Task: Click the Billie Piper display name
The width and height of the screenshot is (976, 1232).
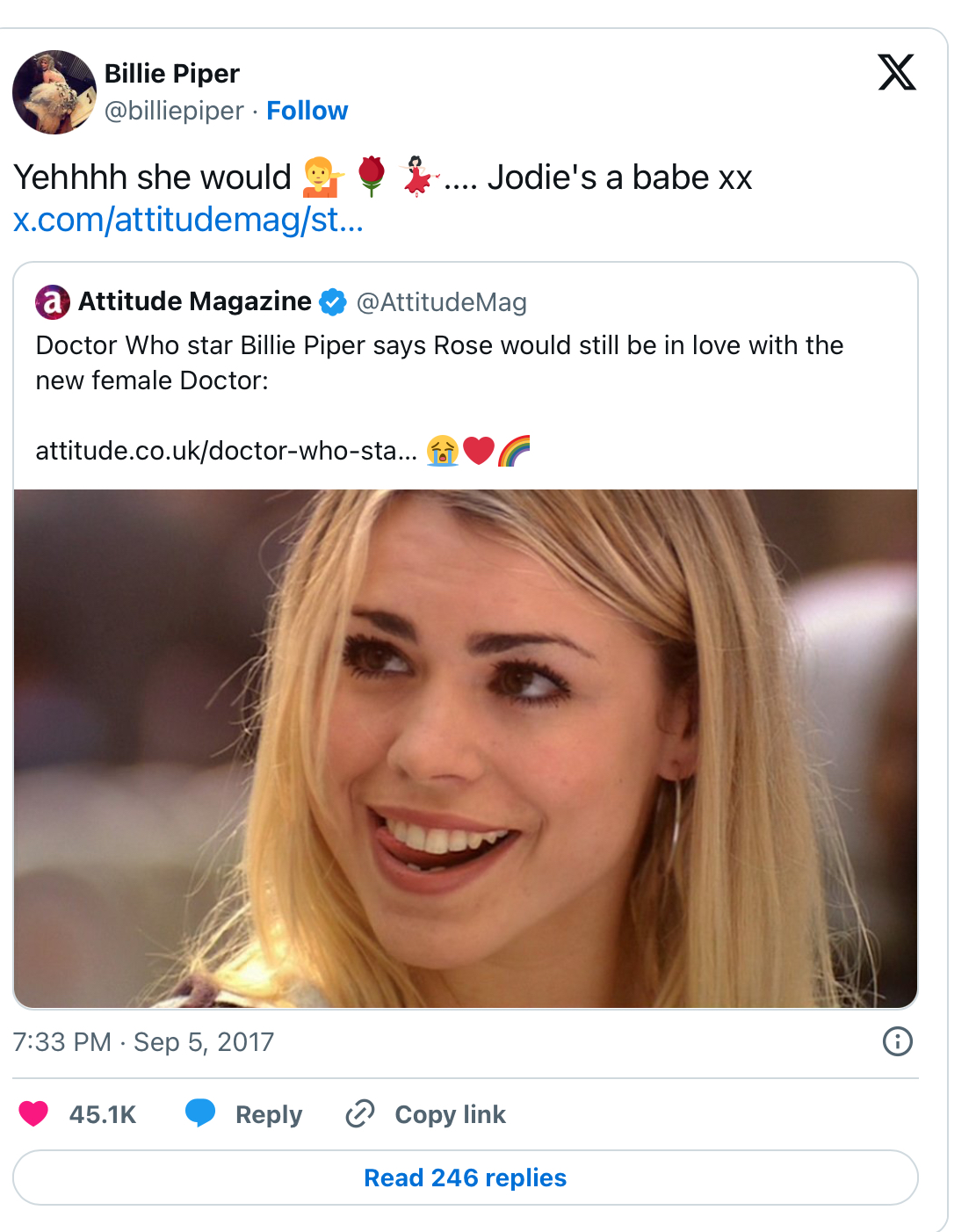Action: tap(172, 74)
